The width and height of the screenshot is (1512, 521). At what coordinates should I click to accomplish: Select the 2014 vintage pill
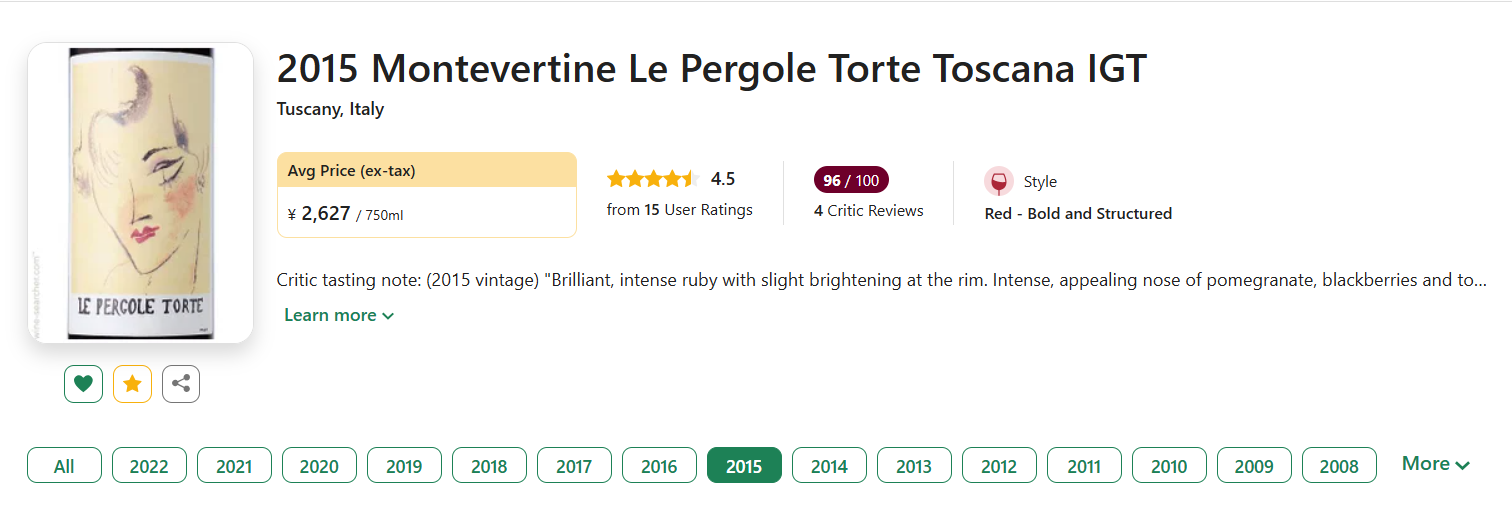coord(829,465)
